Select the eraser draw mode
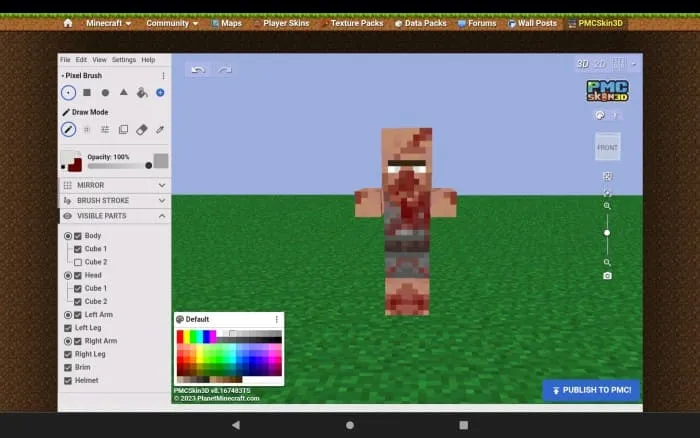 [x=141, y=129]
